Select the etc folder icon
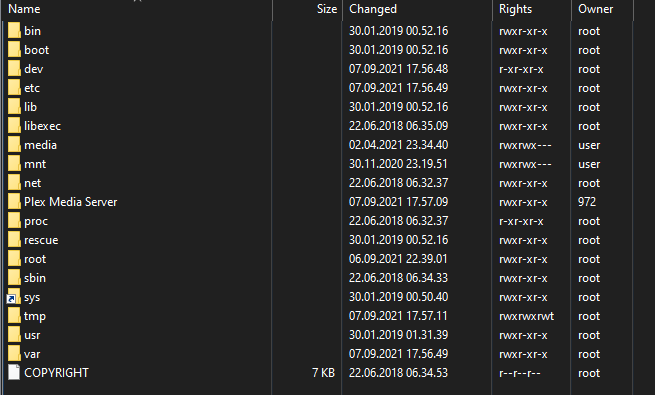 14,88
